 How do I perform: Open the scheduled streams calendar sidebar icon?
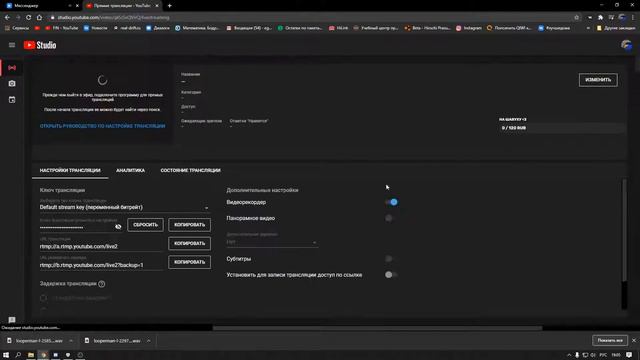tap(12, 100)
